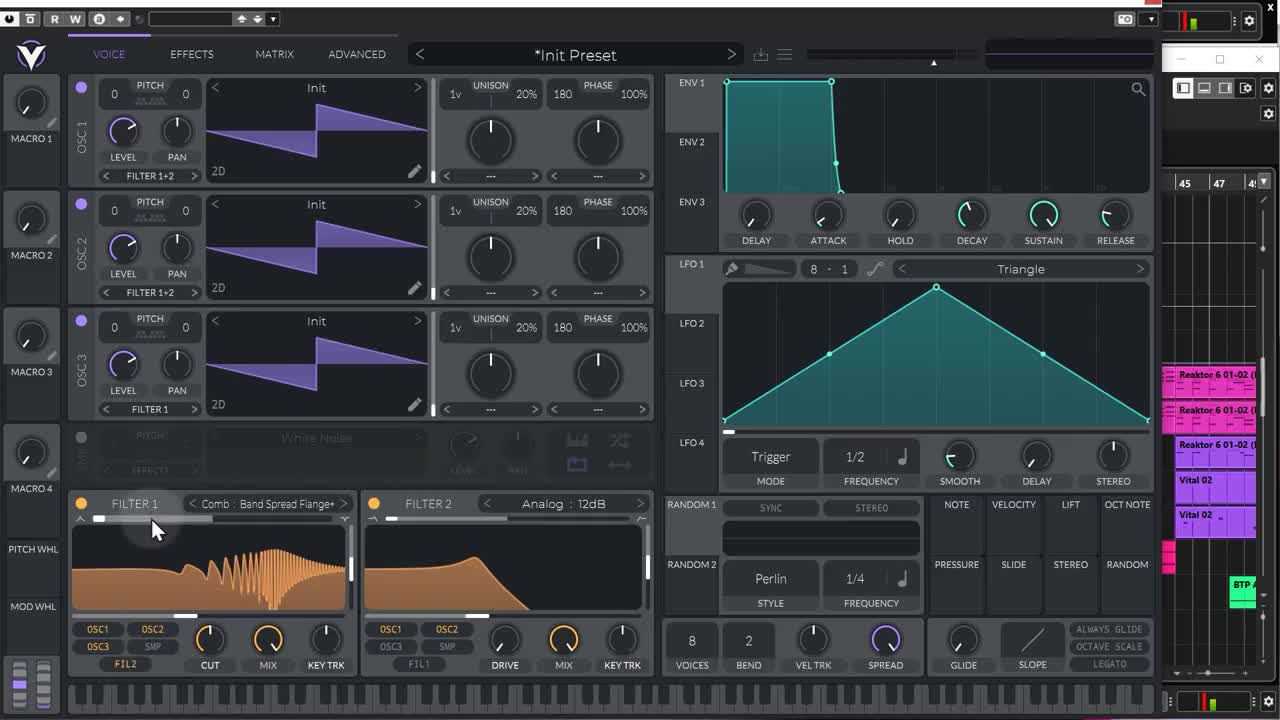Disable oscillator 2 power toggle
The image size is (1280, 720).
81,204
